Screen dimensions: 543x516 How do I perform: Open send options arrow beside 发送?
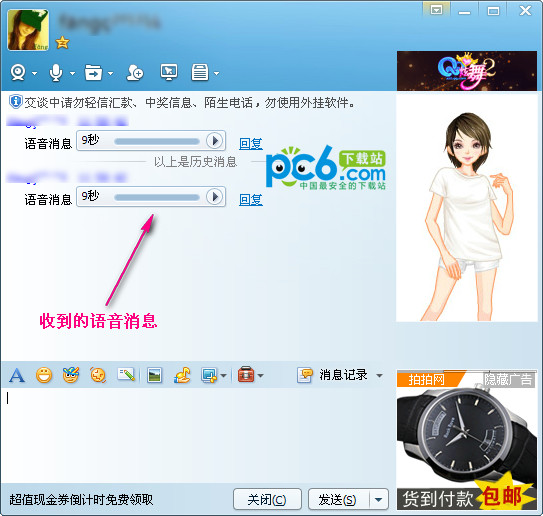pos(379,499)
